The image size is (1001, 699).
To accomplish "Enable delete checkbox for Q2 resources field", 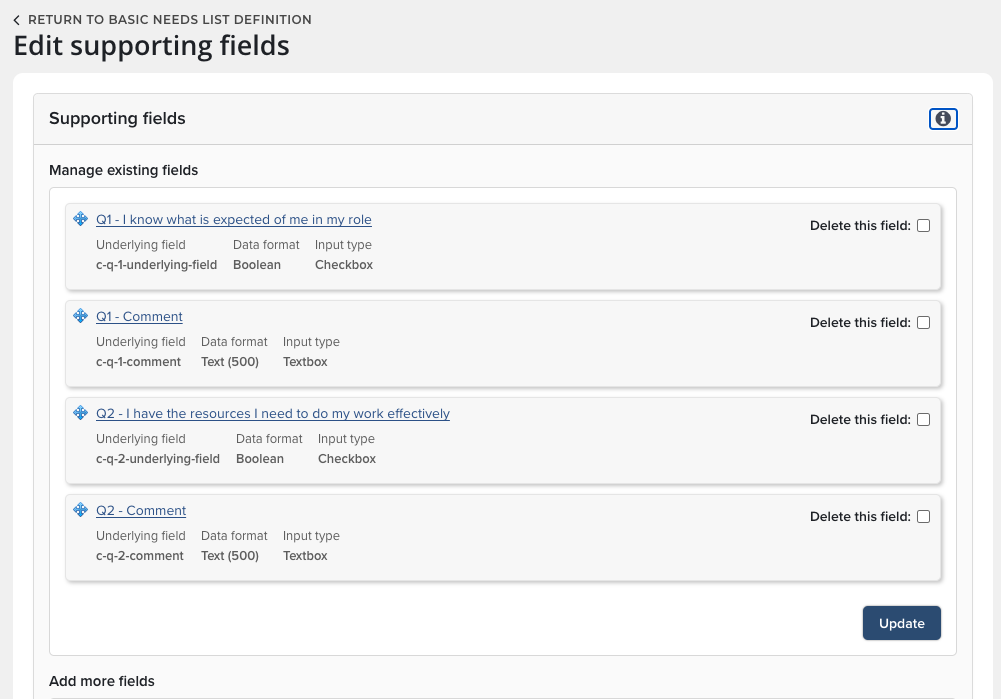I will tap(923, 420).
